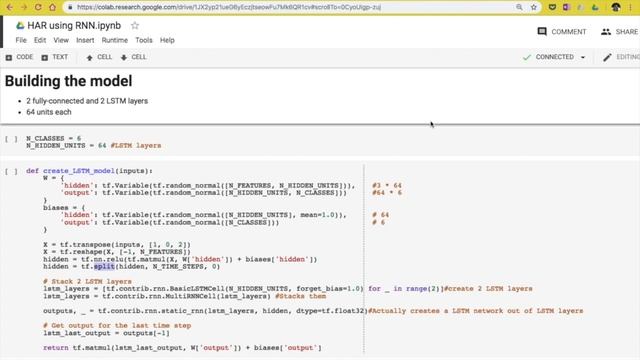Click the 'Building the model' heading
Viewport: 640px width, 360px height.
coord(69,81)
